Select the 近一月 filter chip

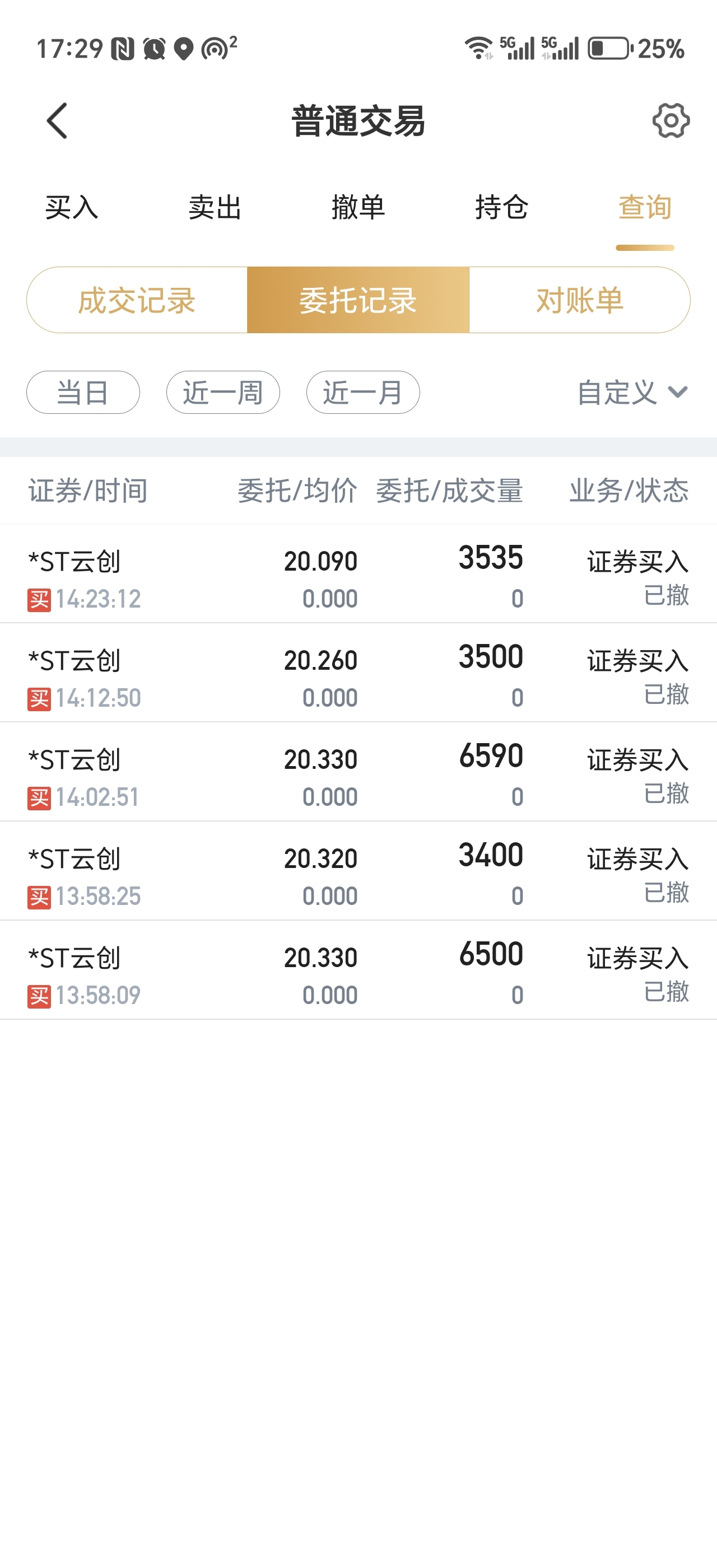(x=364, y=393)
